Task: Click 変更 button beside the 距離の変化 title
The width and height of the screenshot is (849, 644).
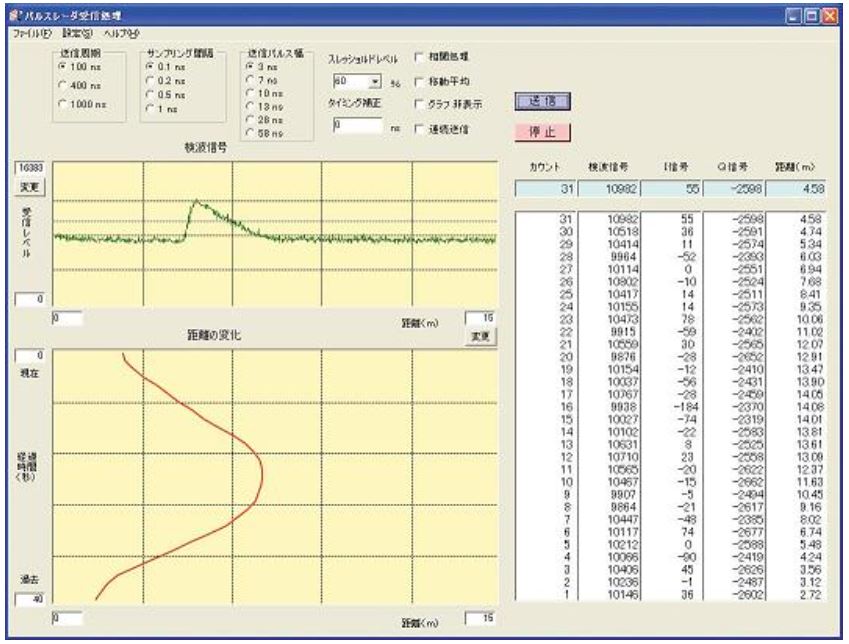Action: coord(481,336)
